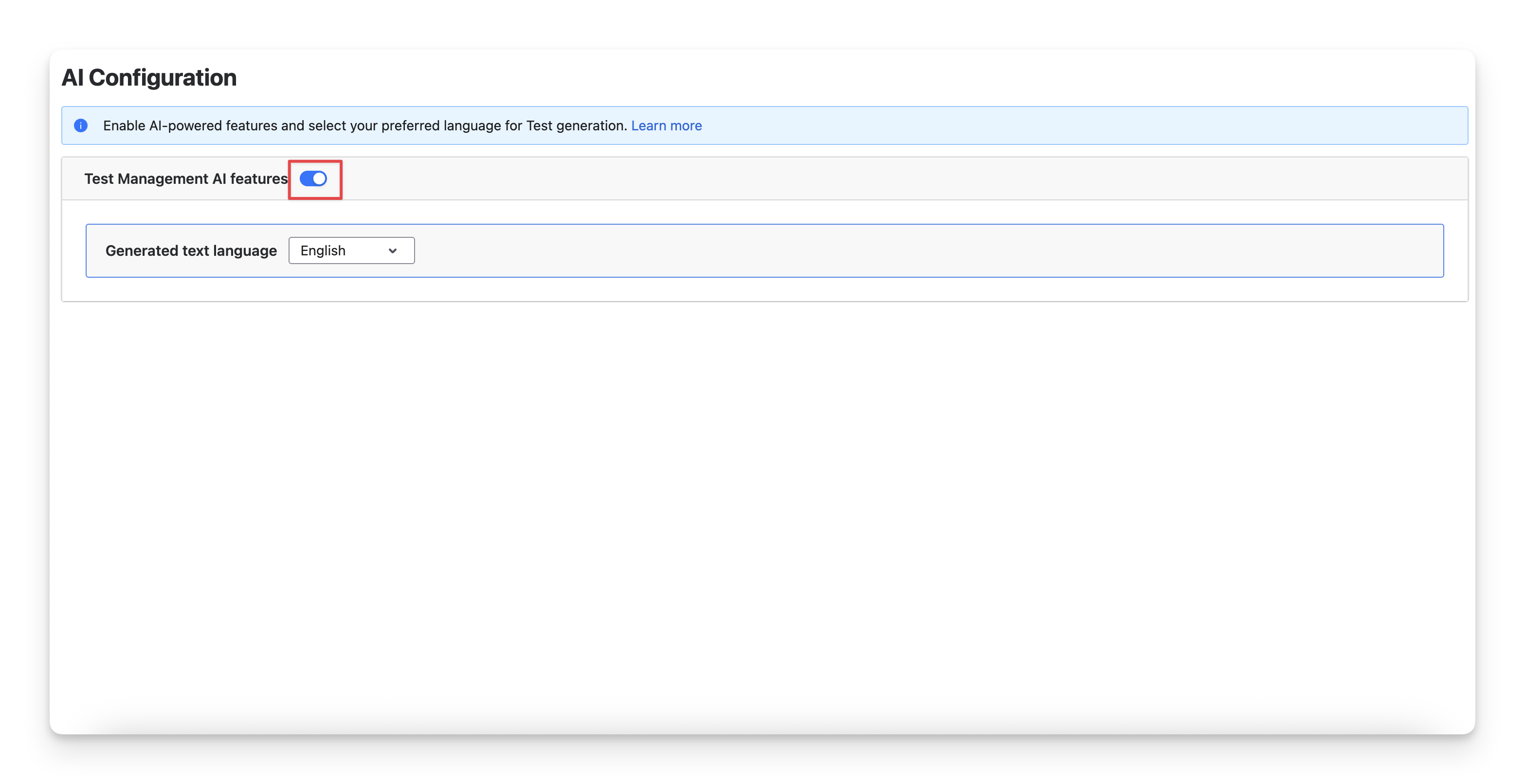1525x784 pixels.
Task: Open the Learn more link
Action: pyautogui.click(x=666, y=125)
